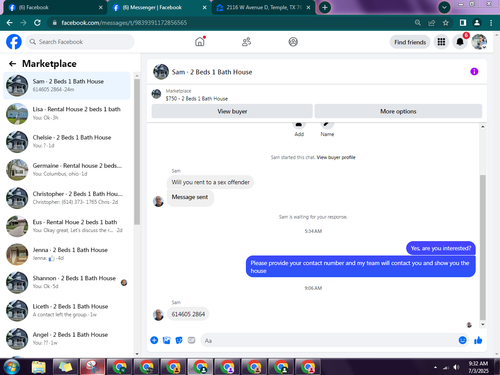
Task: Open Shannon - 2 Beds 1 Bath House chat
Action: tap(67, 282)
